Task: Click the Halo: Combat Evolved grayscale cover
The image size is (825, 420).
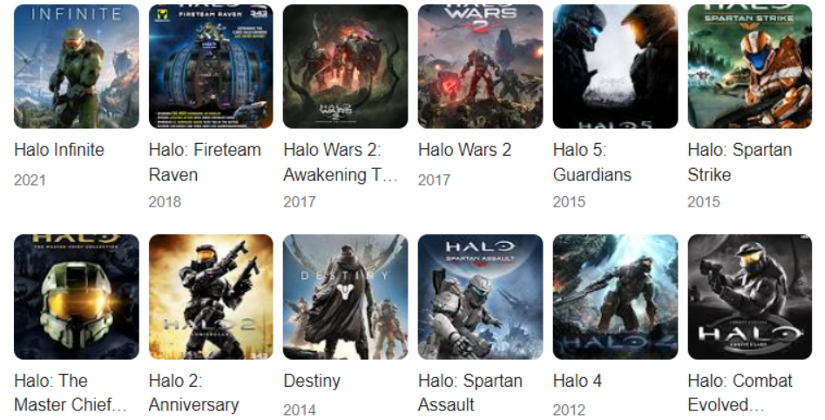Action: click(750, 297)
